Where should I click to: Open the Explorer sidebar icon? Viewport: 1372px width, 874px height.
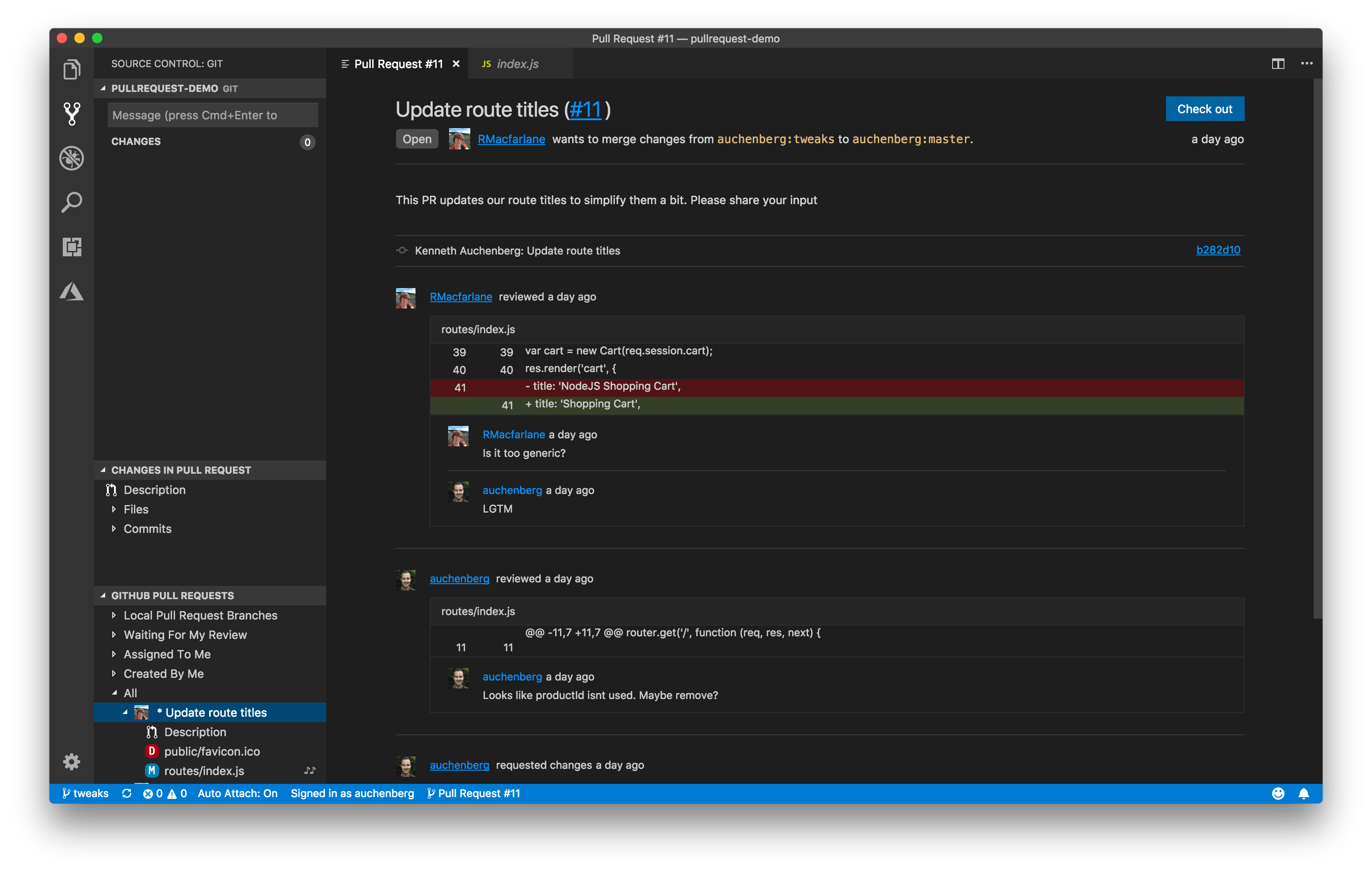click(71, 68)
